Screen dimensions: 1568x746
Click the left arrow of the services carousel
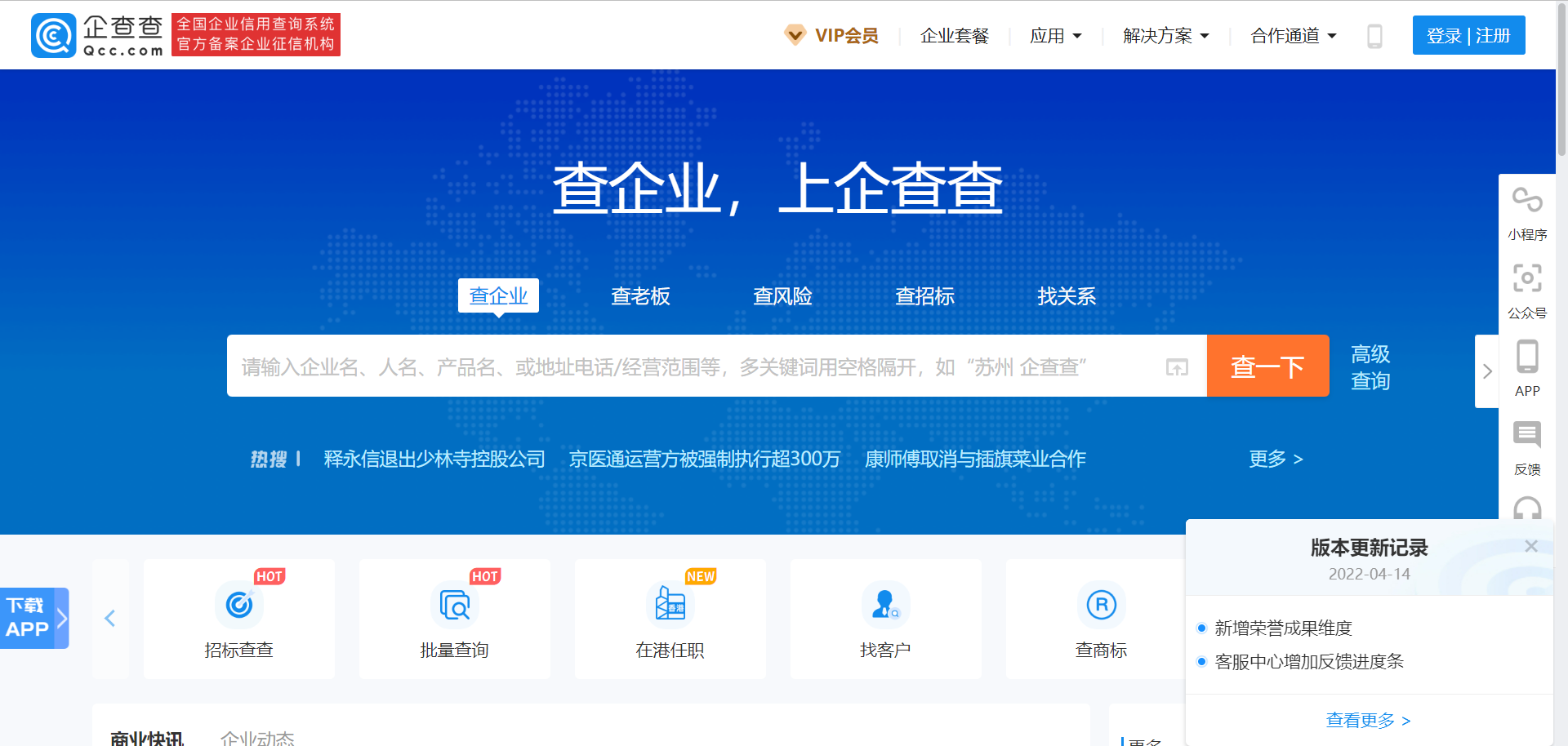(110, 619)
